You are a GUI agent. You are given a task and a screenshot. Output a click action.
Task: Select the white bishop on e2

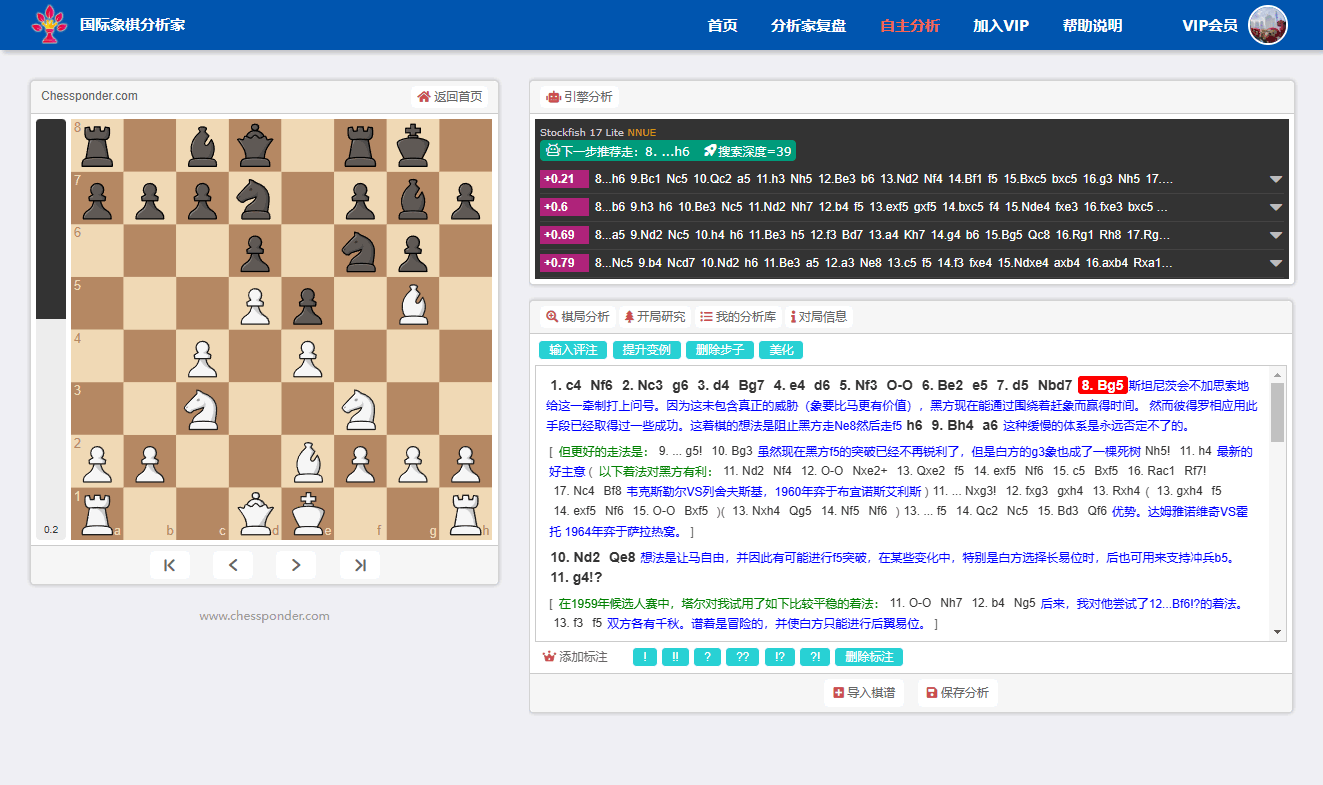coord(308,461)
